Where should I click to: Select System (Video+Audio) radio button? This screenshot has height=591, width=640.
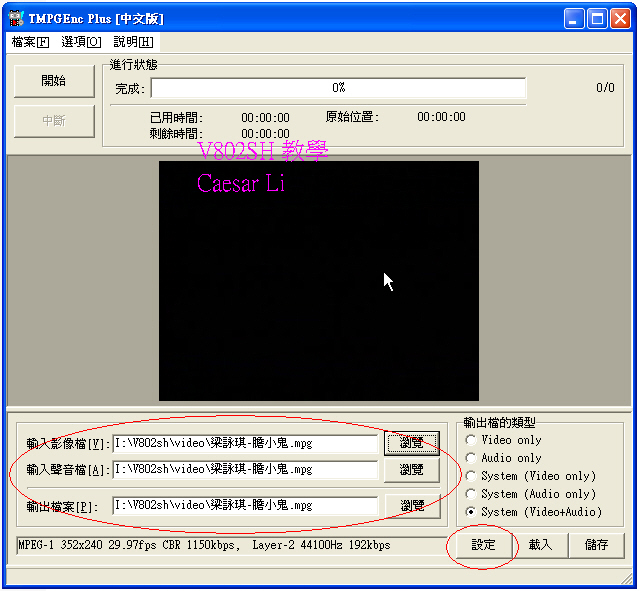[471, 512]
